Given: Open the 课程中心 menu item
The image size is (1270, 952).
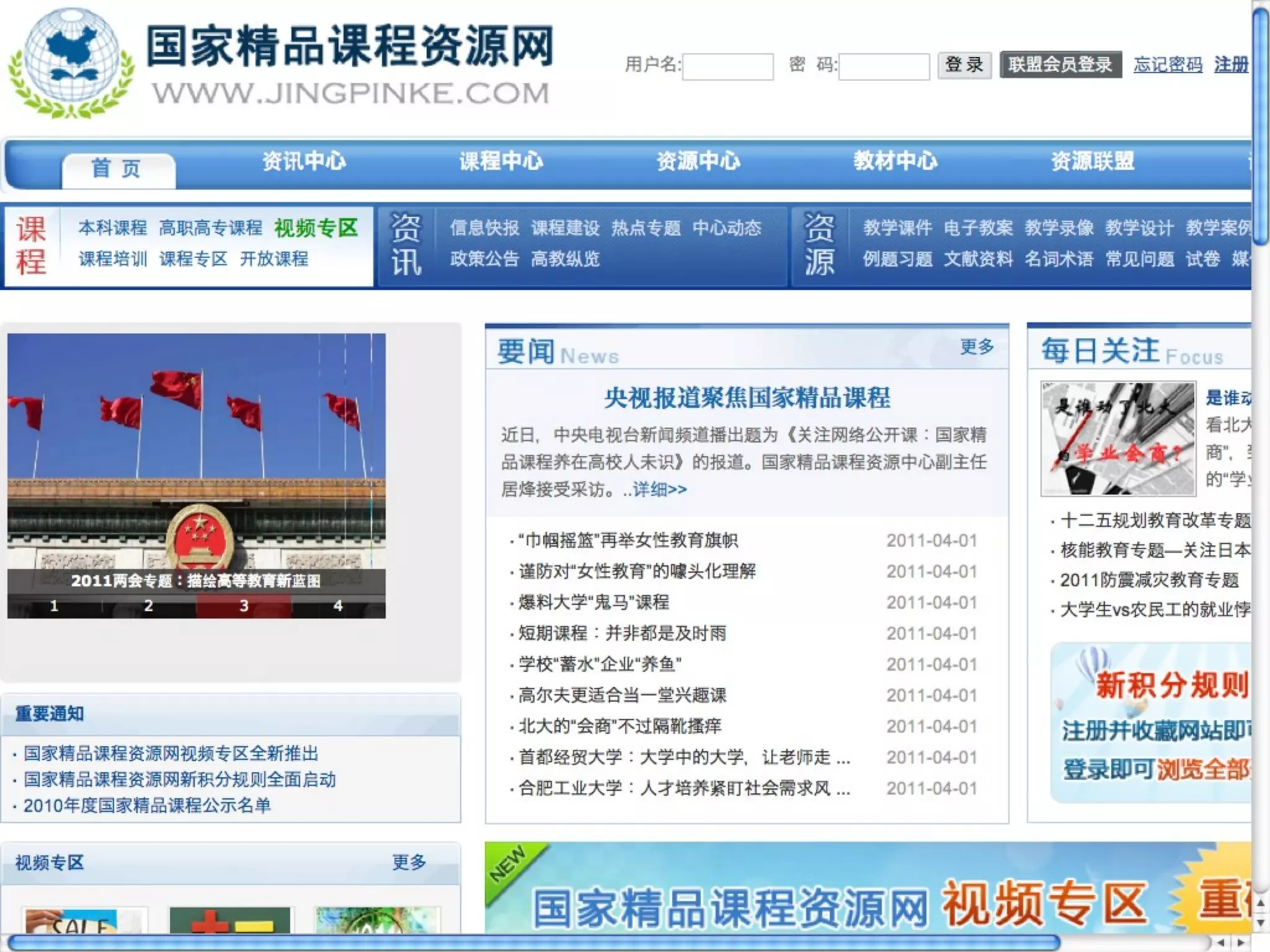Looking at the screenshot, I should tap(500, 161).
